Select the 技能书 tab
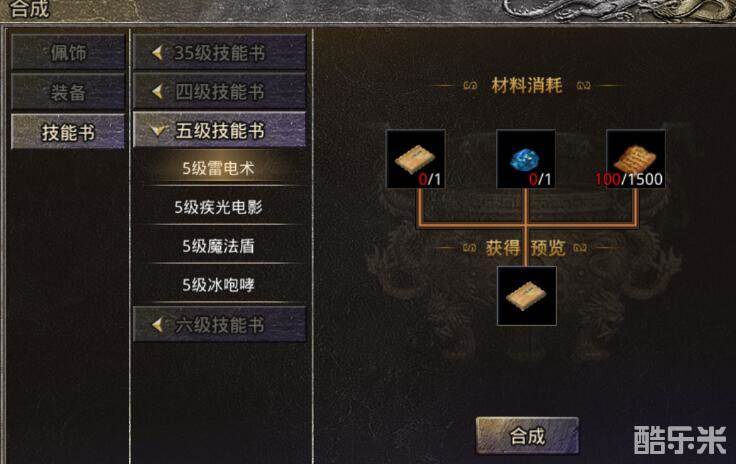 point(68,132)
